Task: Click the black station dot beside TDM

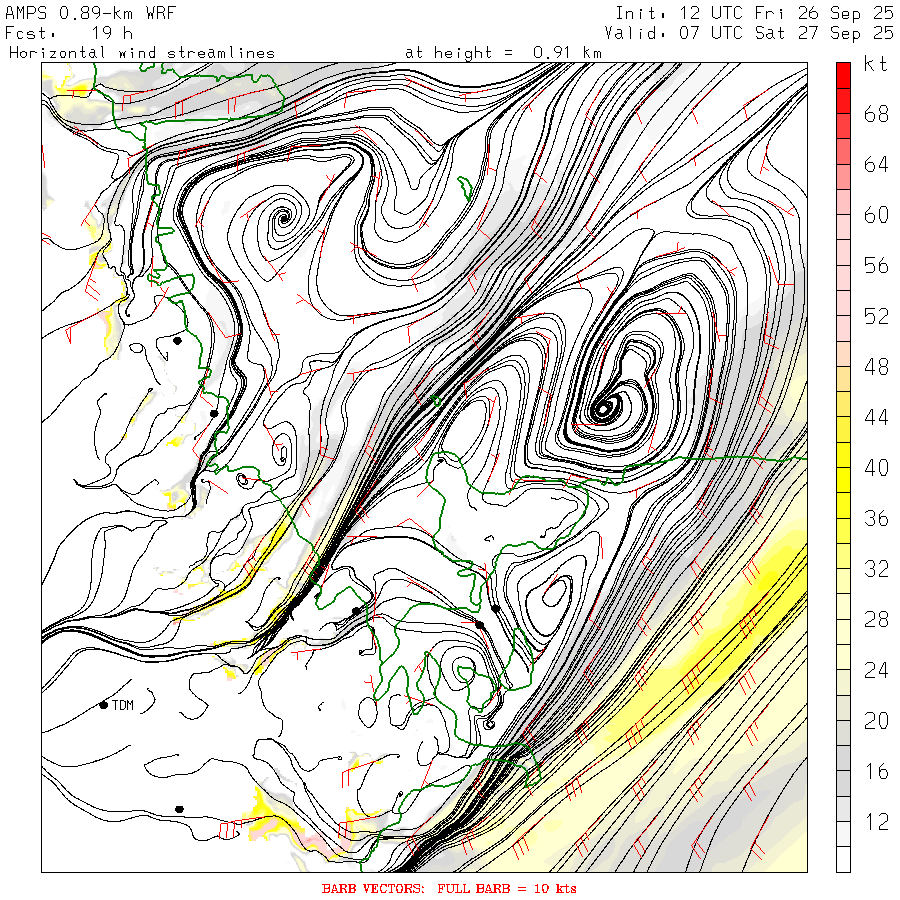Action: point(104,705)
